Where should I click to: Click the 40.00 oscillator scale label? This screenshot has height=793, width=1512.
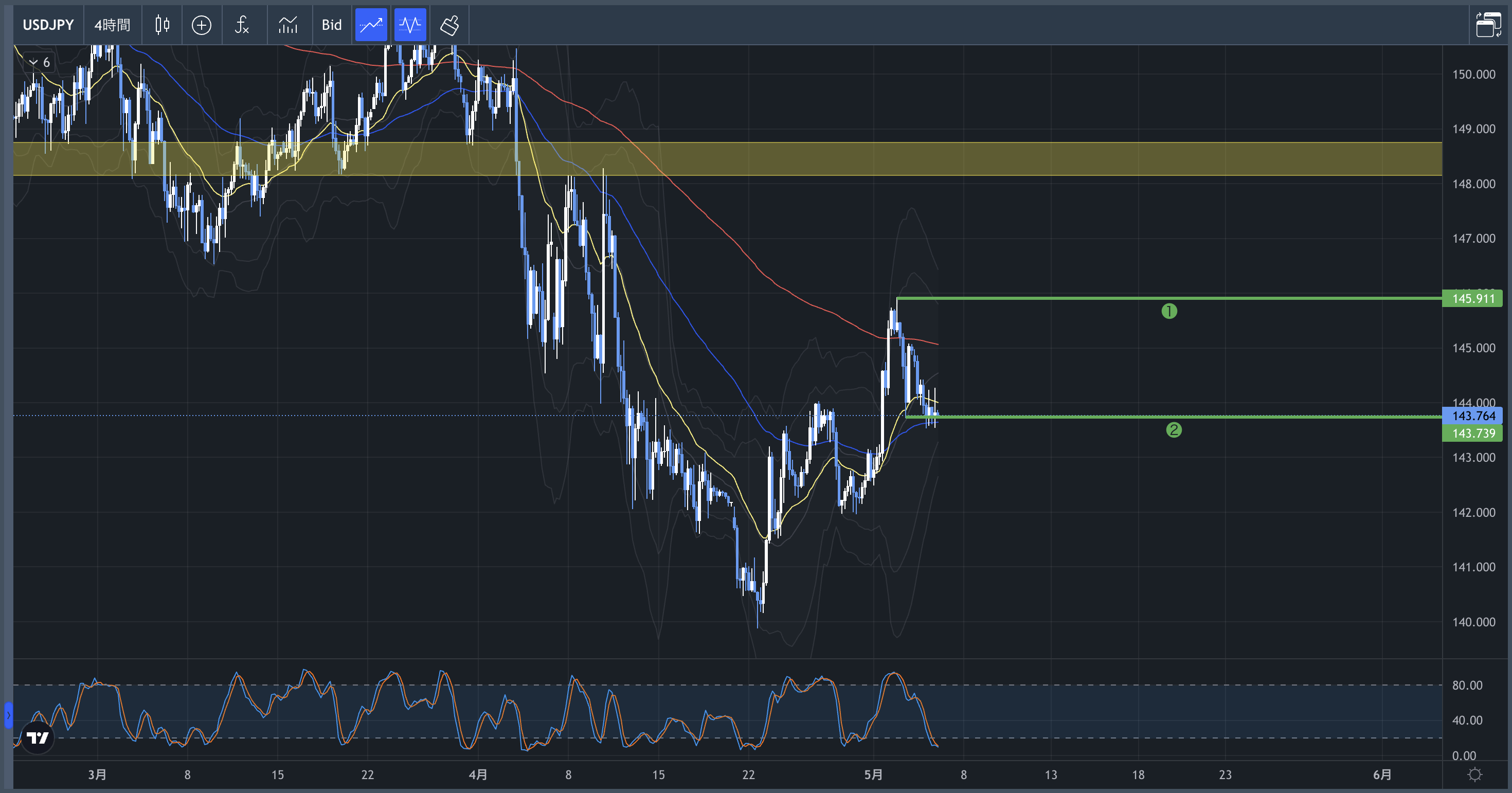1467,720
